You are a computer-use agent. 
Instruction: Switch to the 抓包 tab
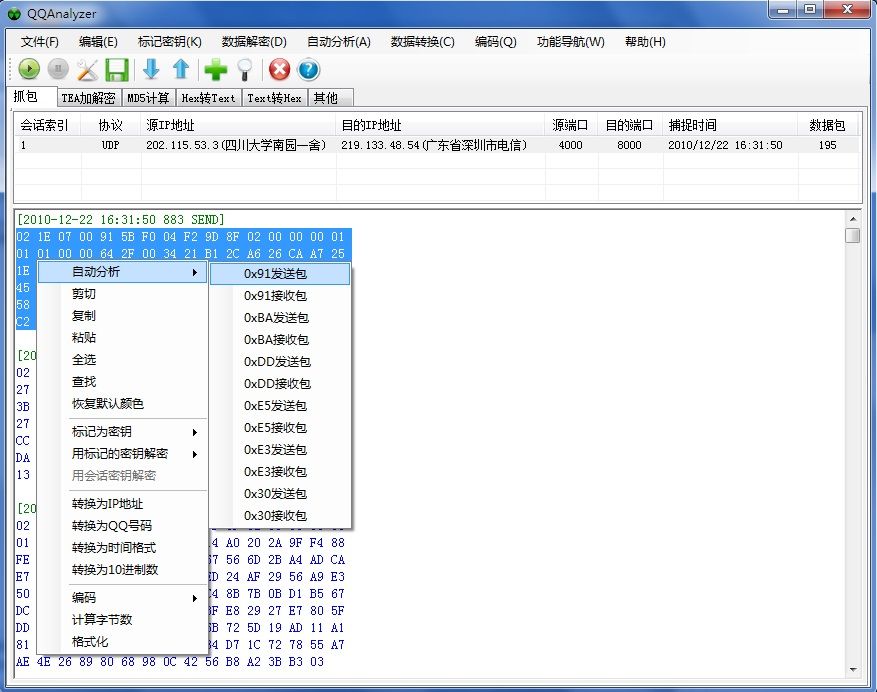coord(32,97)
